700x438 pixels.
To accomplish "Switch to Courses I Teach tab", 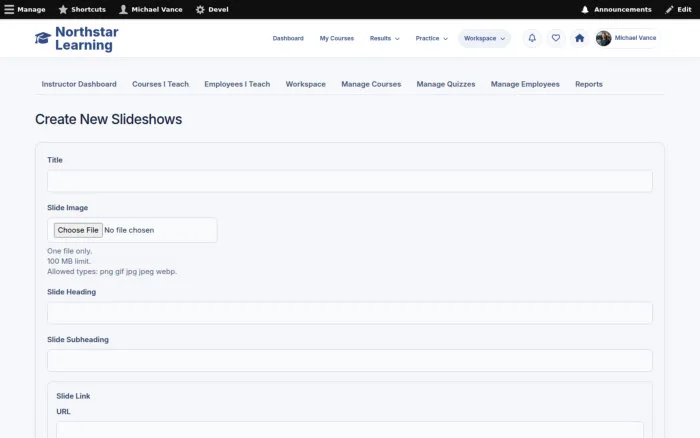I will pyautogui.click(x=160, y=84).
